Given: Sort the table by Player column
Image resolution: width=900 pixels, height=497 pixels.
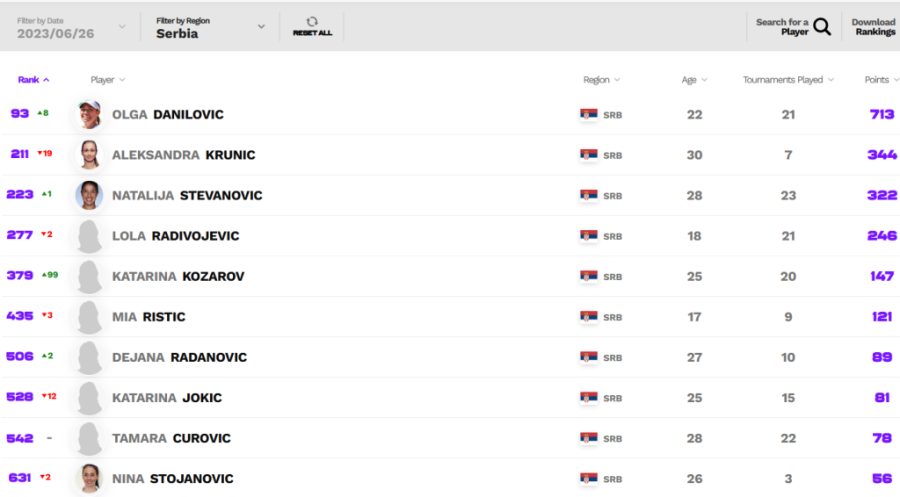Looking at the screenshot, I should coord(107,80).
